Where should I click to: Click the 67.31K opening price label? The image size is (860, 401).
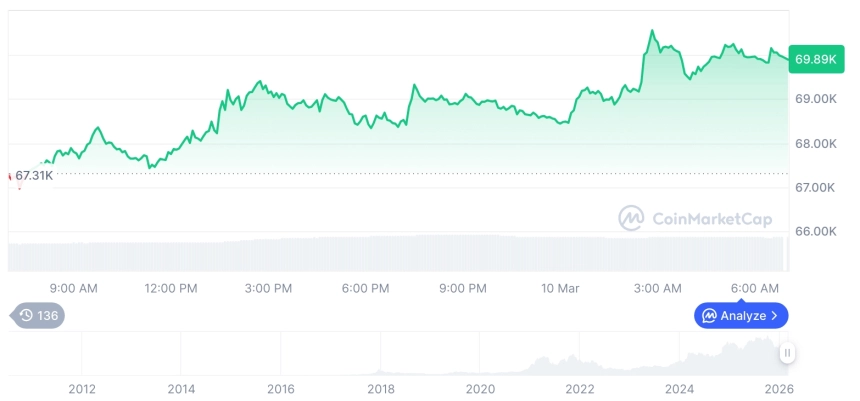coord(34,176)
